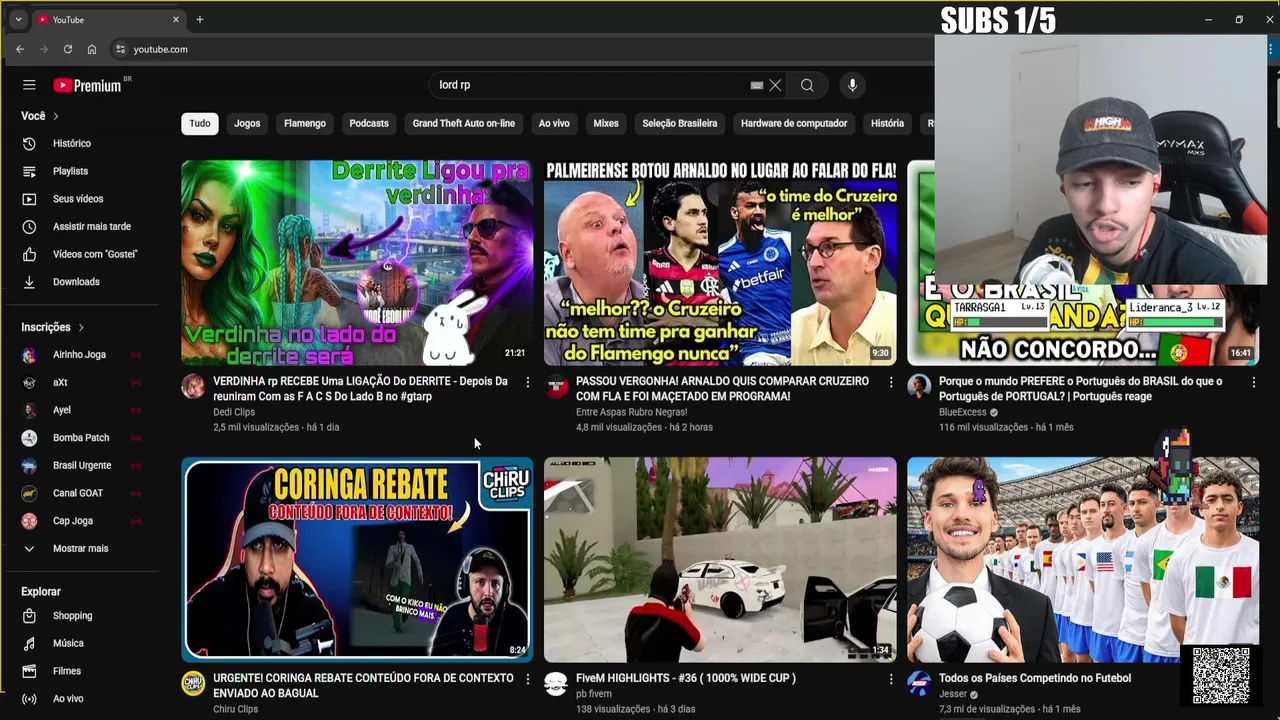Open the tab search dropdown arrow

point(18,19)
